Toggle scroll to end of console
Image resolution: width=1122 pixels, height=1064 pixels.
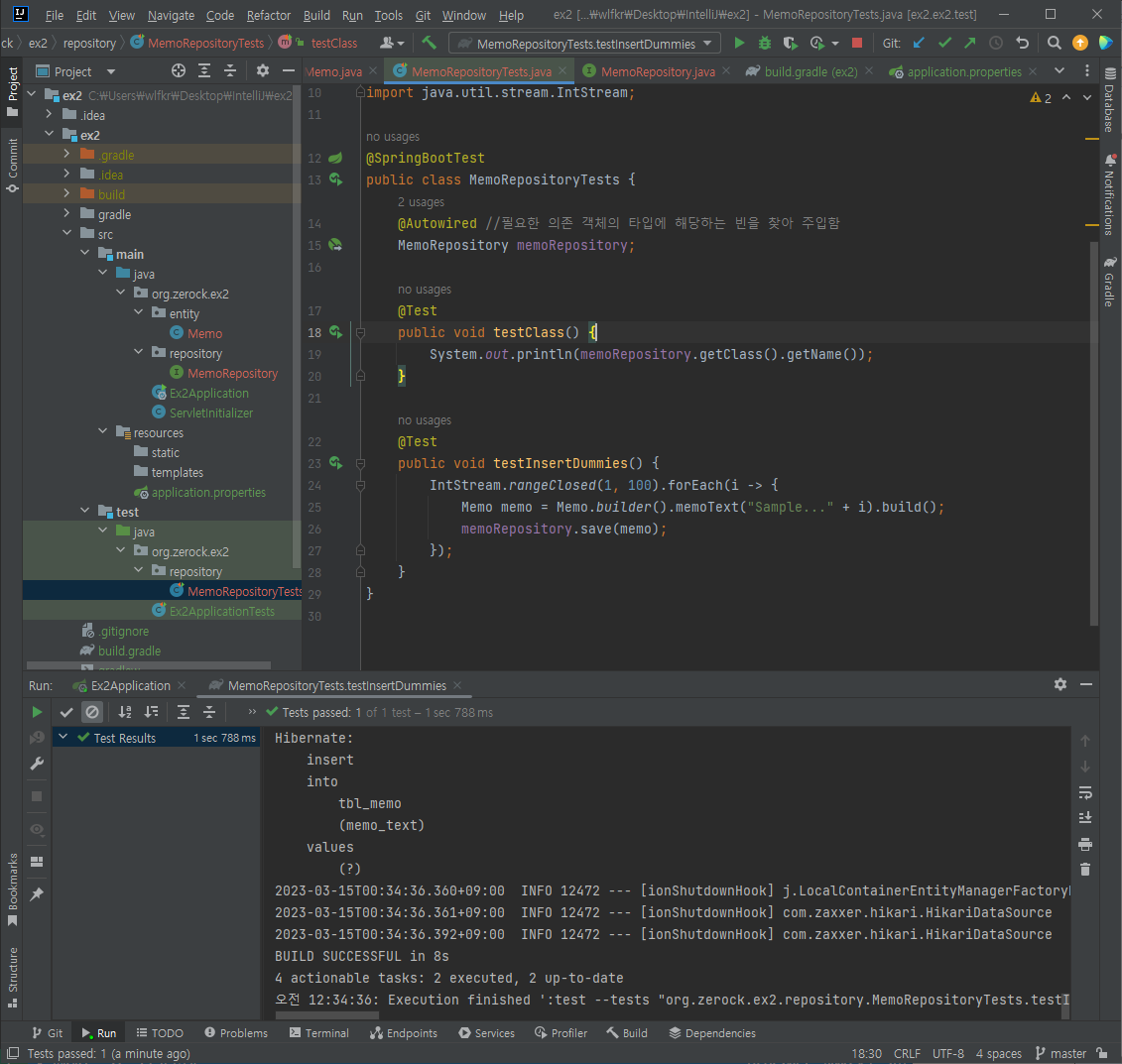(x=1084, y=817)
